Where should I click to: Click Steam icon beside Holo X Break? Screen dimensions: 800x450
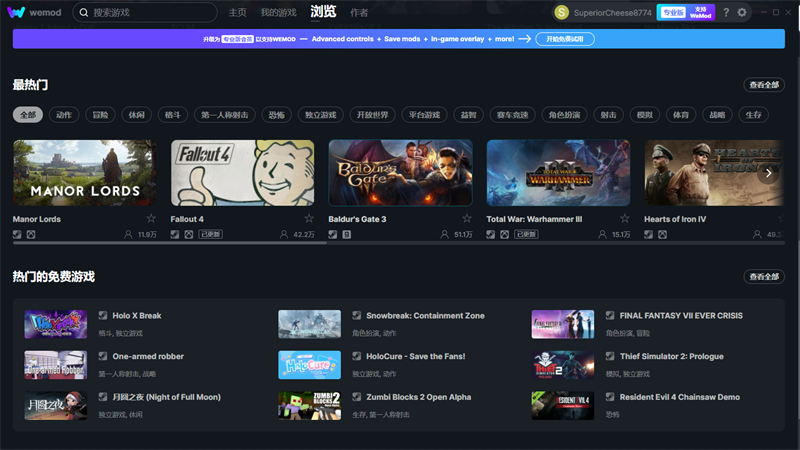[x=103, y=315]
